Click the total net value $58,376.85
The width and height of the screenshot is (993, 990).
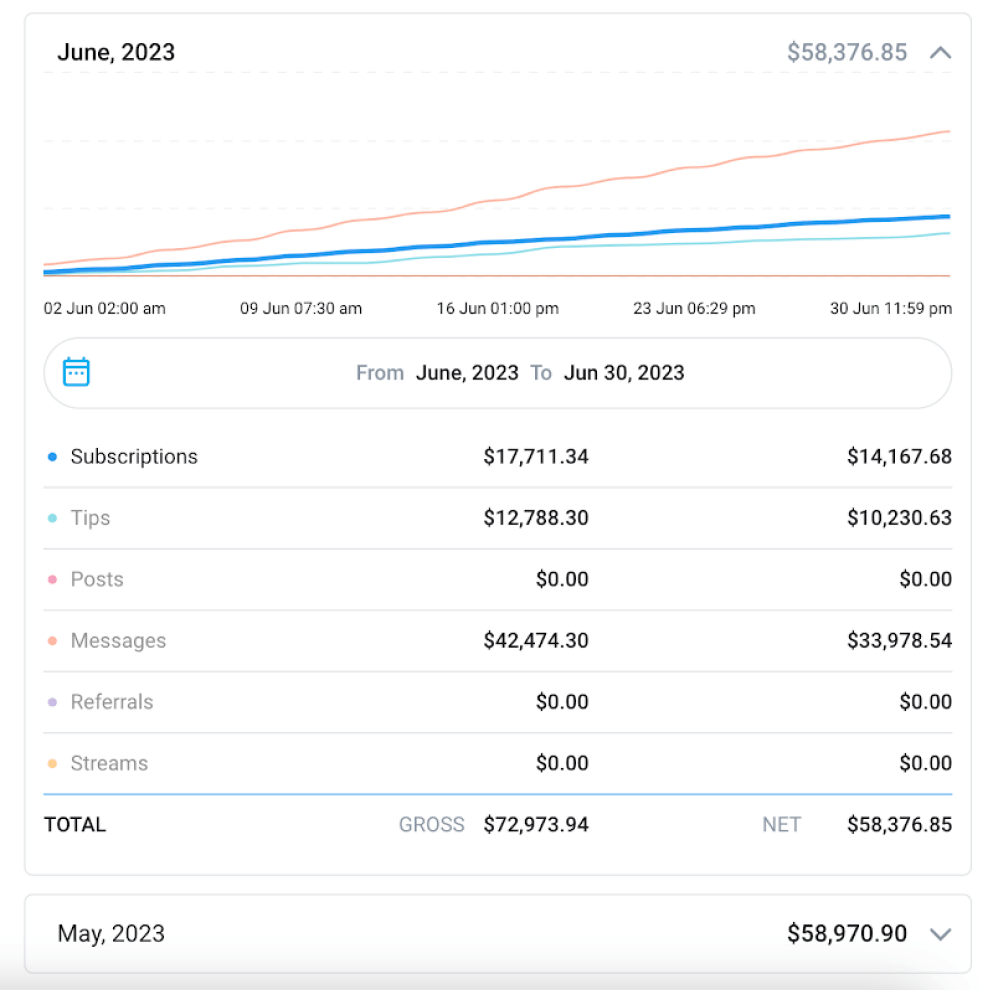(x=899, y=825)
